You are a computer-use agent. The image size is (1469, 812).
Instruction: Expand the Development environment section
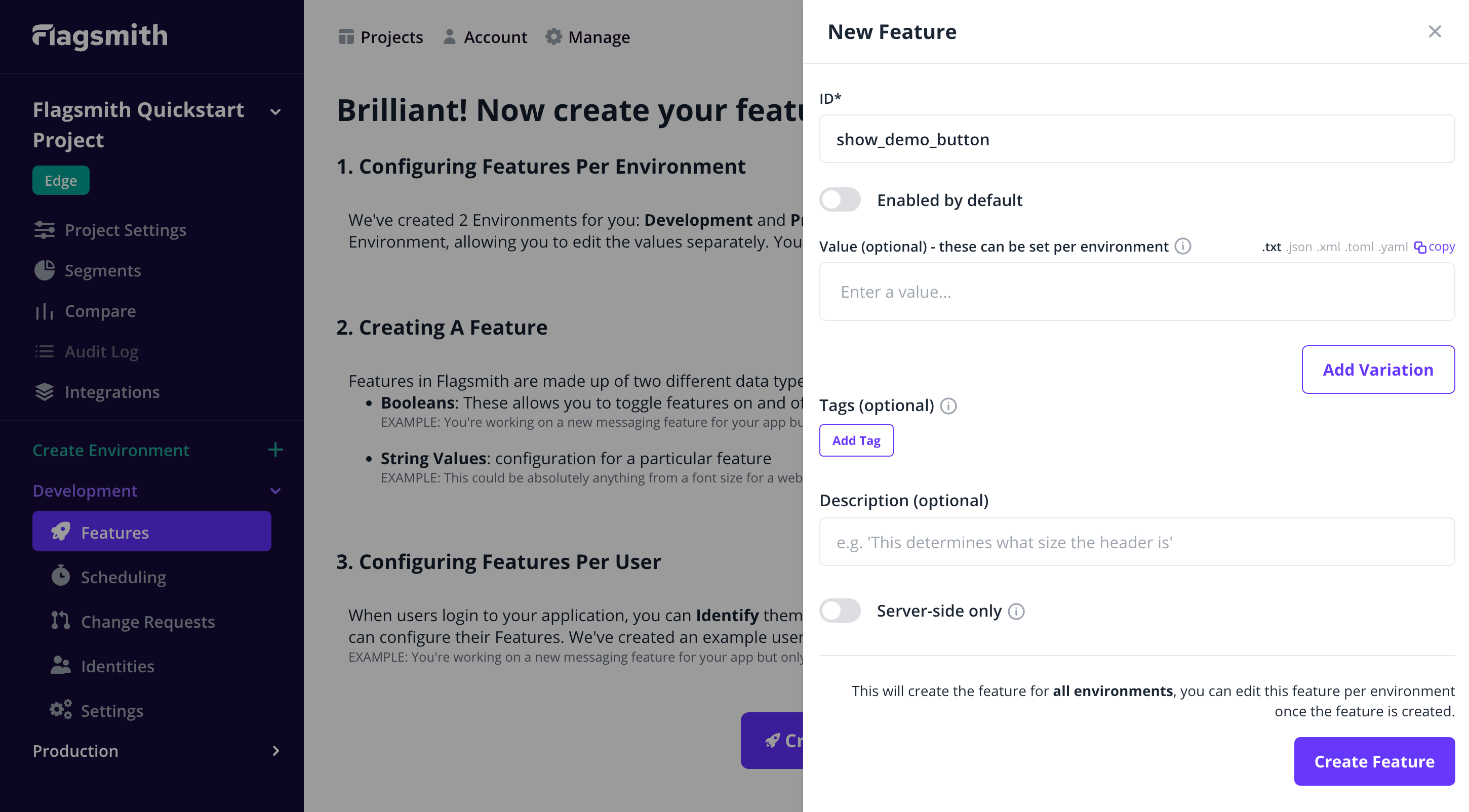click(x=278, y=490)
